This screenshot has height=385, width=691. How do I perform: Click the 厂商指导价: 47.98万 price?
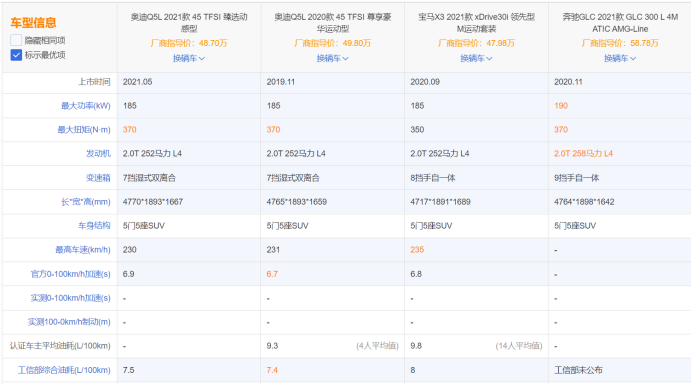tap(476, 43)
